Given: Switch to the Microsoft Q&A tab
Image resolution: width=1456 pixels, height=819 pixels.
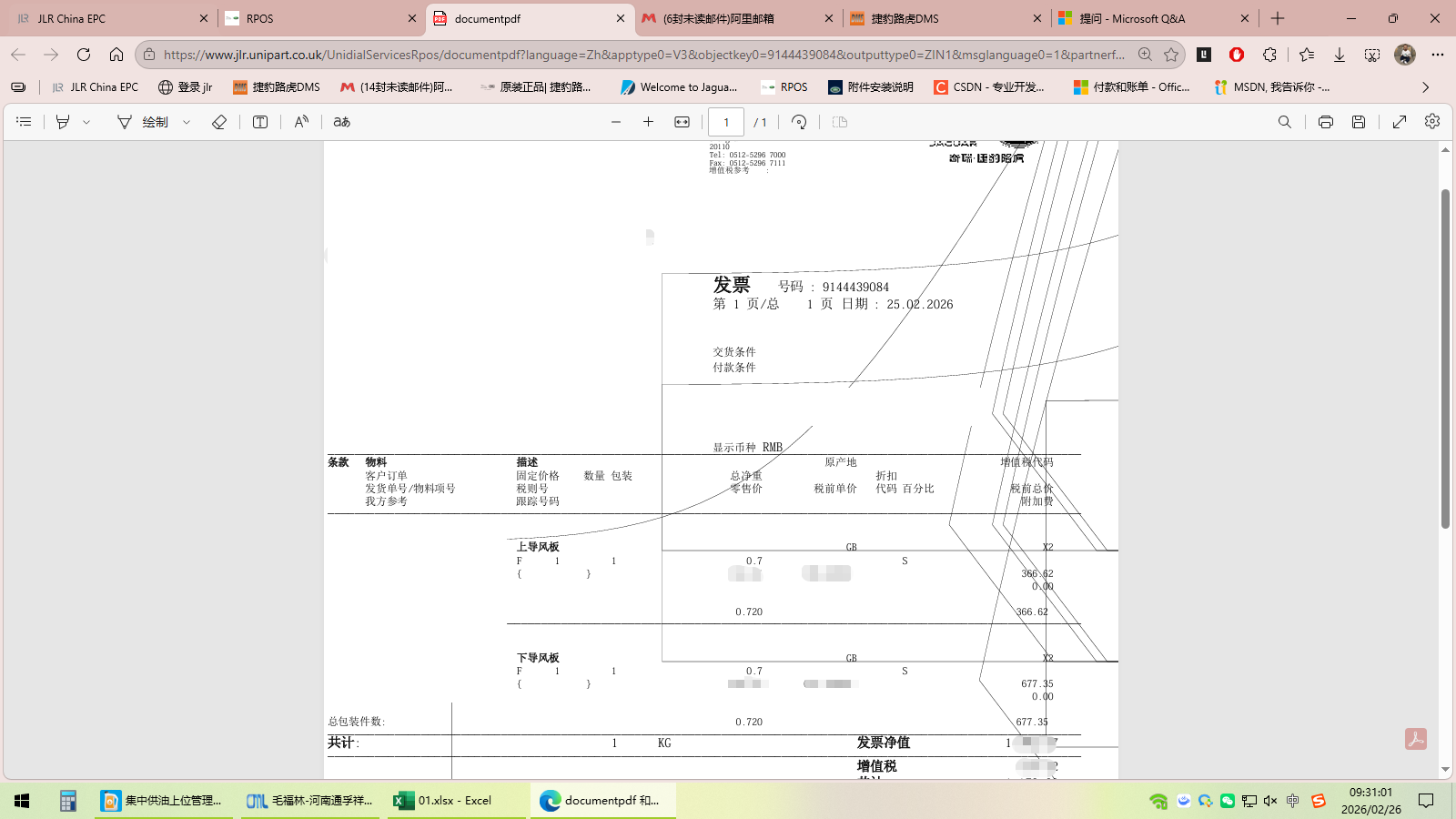Looking at the screenshot, I should tap(1155, 18).
